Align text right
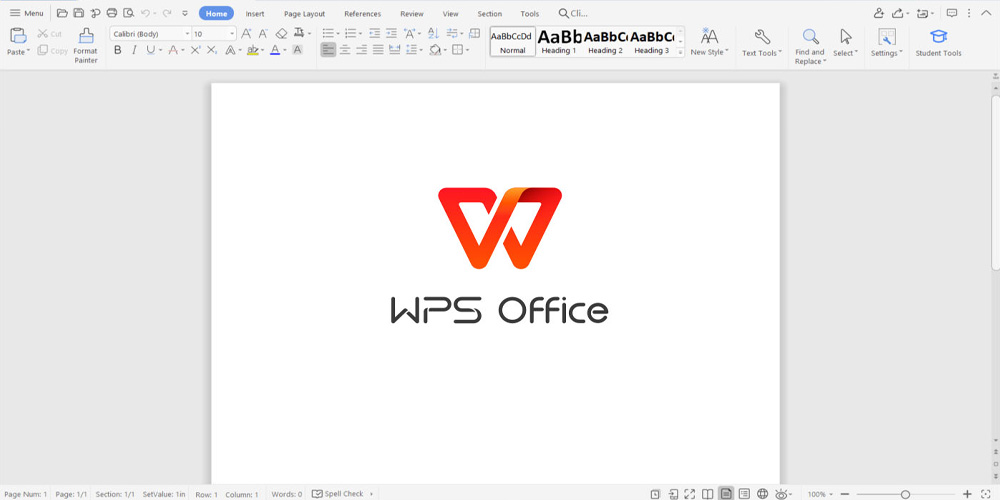Viewport: 1000px width, 500px height. tap(362, 50)
